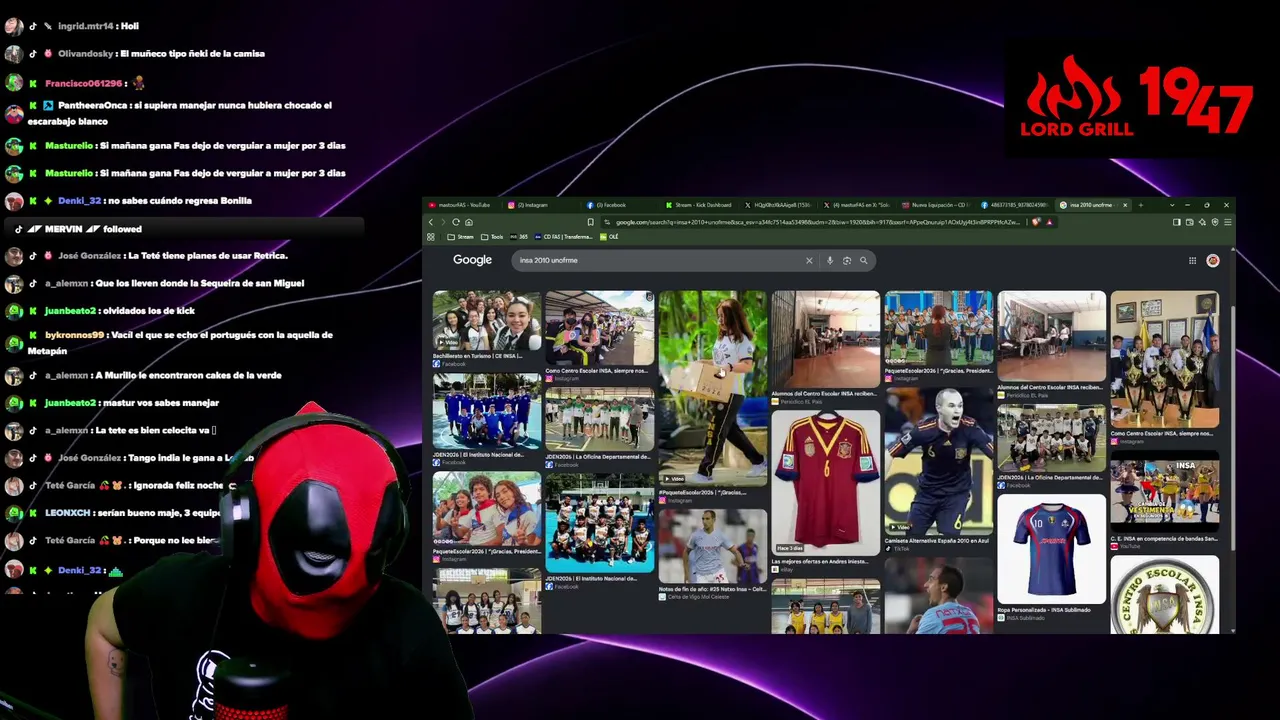Click chat username ingrid.mtr14

[x=86, y=26]
